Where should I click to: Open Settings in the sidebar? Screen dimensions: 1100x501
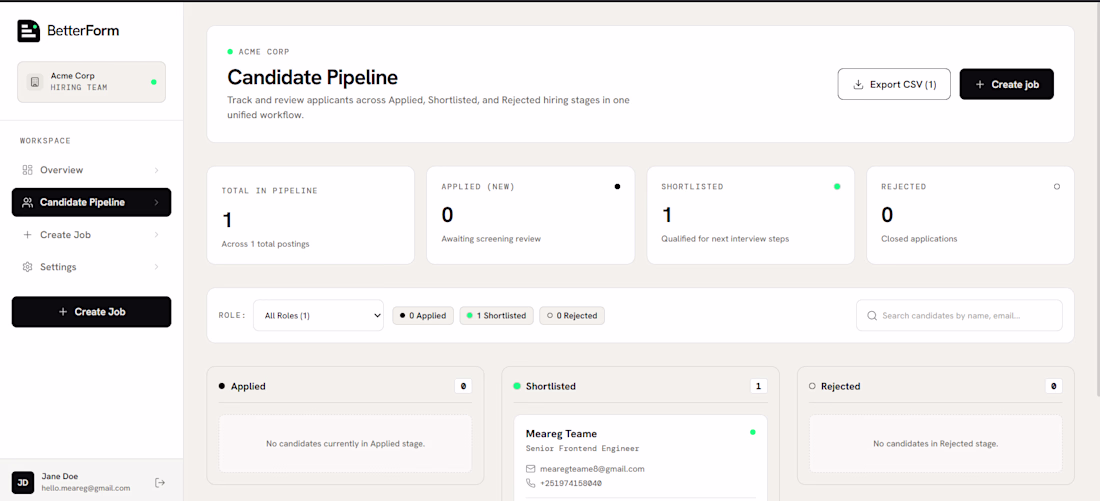(91, 267)
